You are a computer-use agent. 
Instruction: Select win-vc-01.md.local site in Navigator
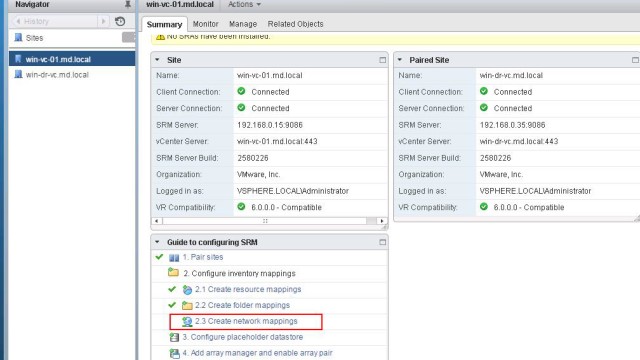[x=72, y=59]
